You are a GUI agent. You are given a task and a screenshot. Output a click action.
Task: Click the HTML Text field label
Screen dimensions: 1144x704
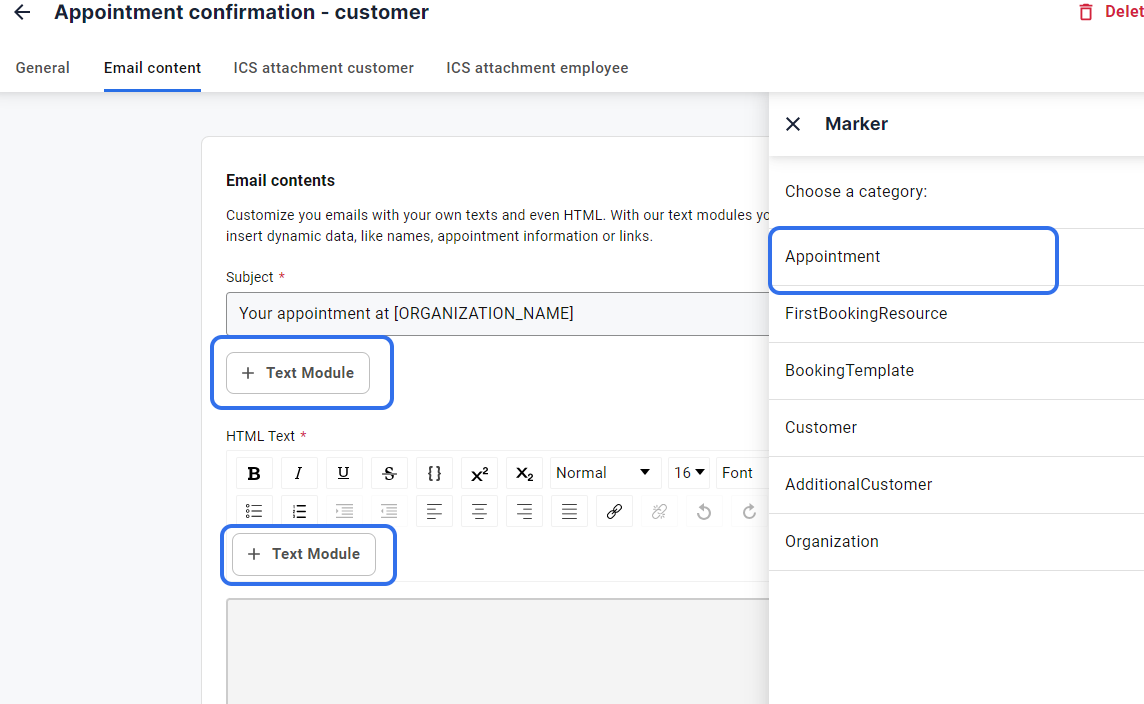tap(260, 436)
